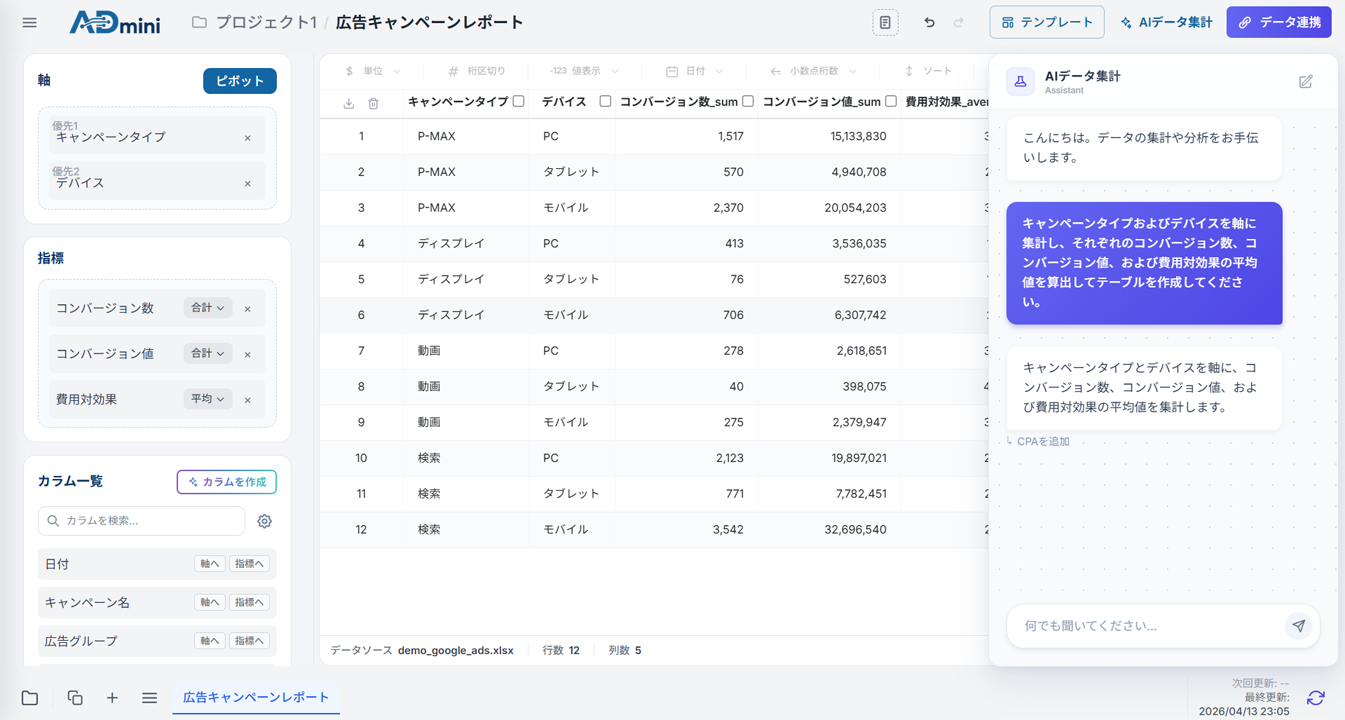Image resolution: width=1345 pixels, height=720 pixels.
Task: Change コンバージョン数 aggregation from 合計
Action: point(208,308)
